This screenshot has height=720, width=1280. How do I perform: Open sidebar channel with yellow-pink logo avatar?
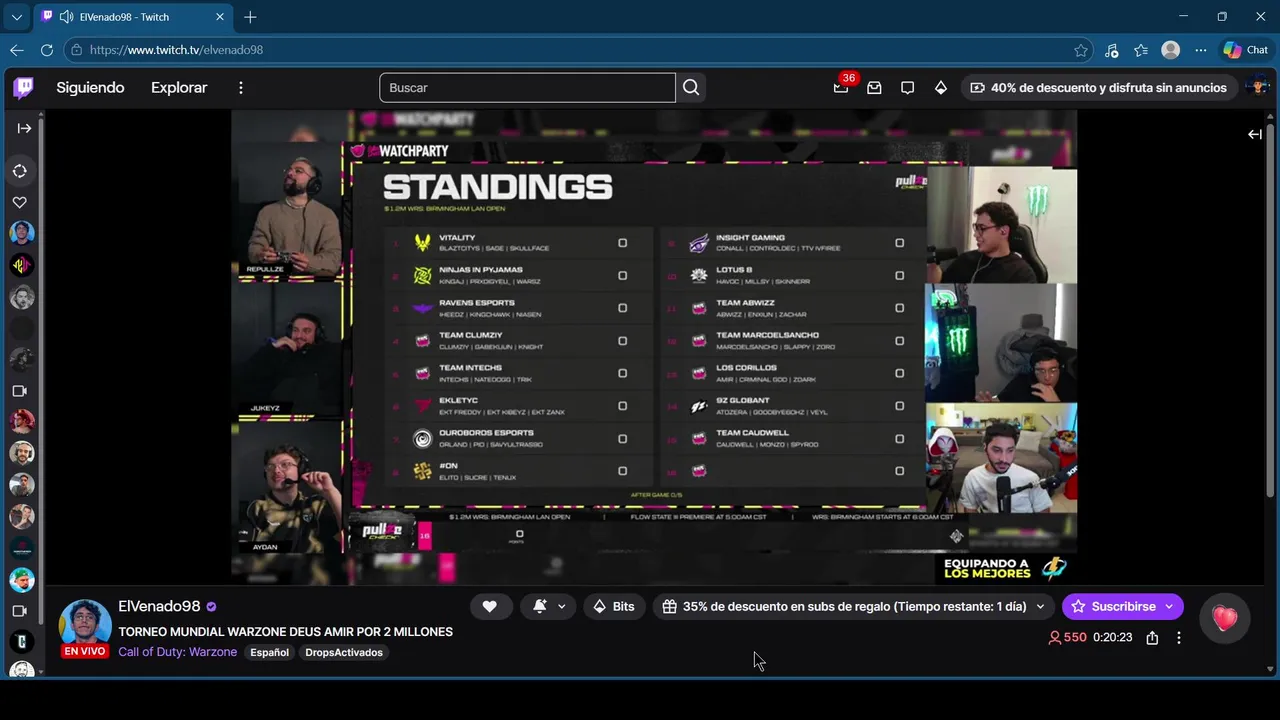pos(22,265)
